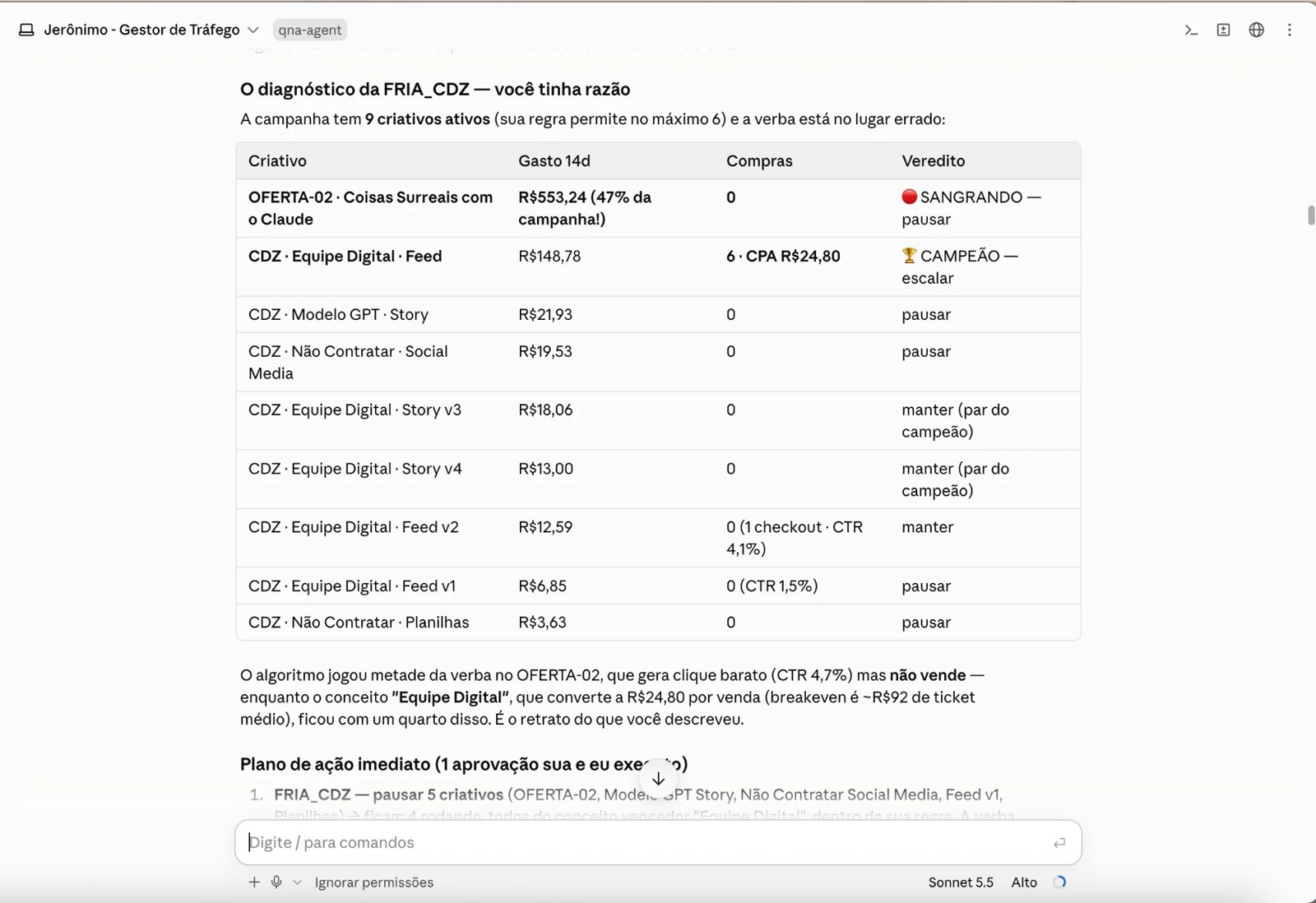Click the enter/send icon in prompt box
Image resolution: width=1316 pixels, height=903 pixels.
(x=1059, y=842)
